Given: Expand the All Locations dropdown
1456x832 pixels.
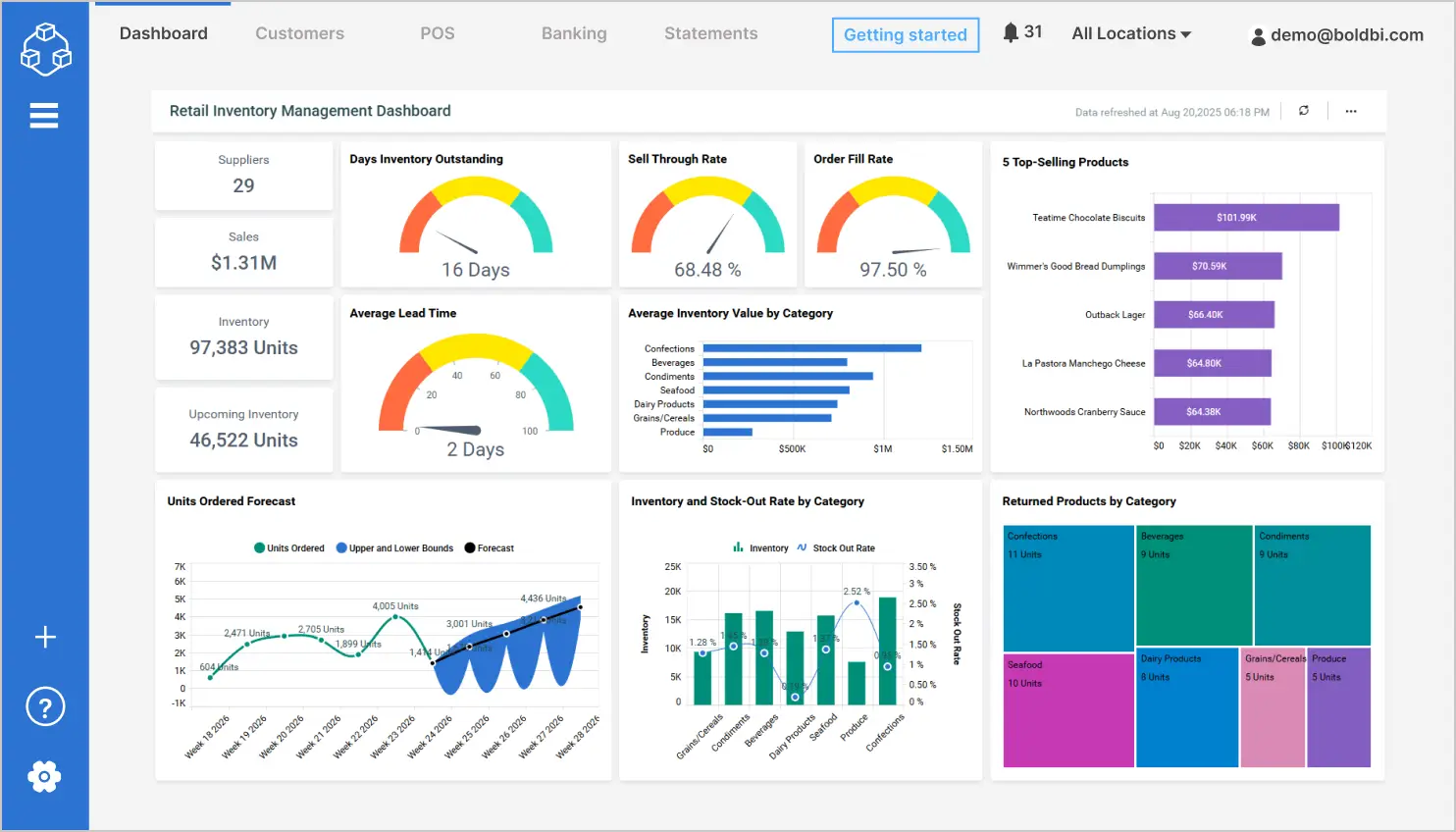Looking at the screenshot, I should 1131,33.
